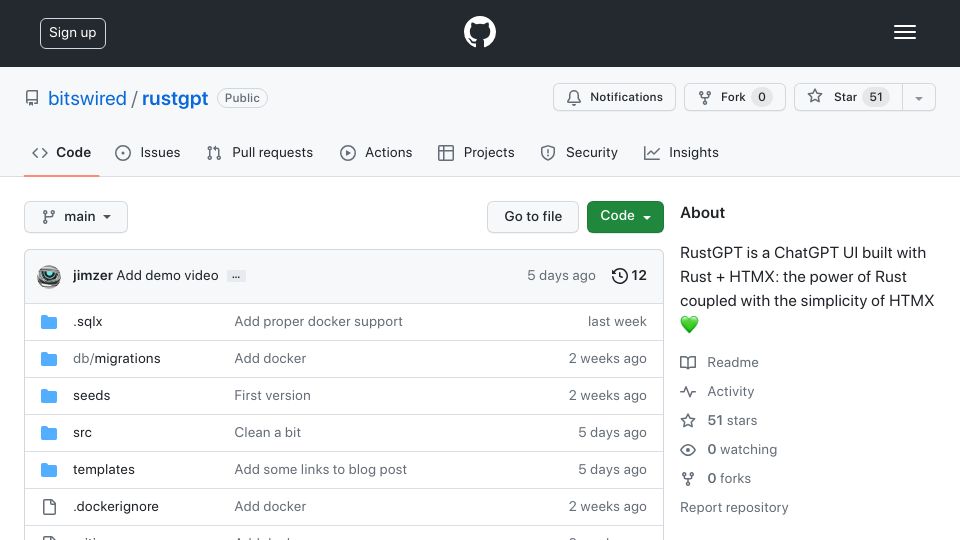Open 'Add some links to blog post' commit
Screen dimensions: 960x540
[320, 470]
